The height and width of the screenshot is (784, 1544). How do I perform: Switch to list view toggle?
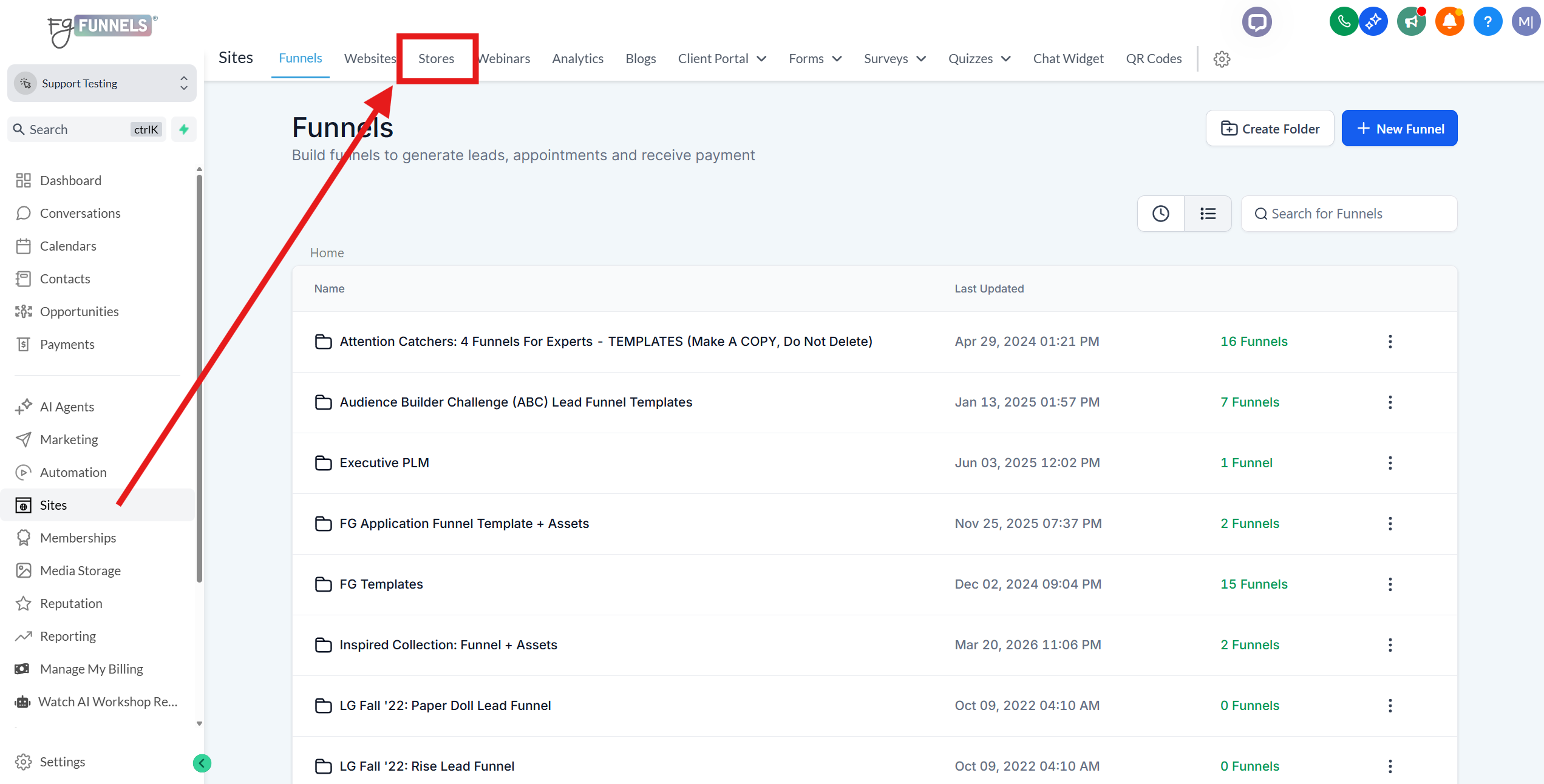1208,214
